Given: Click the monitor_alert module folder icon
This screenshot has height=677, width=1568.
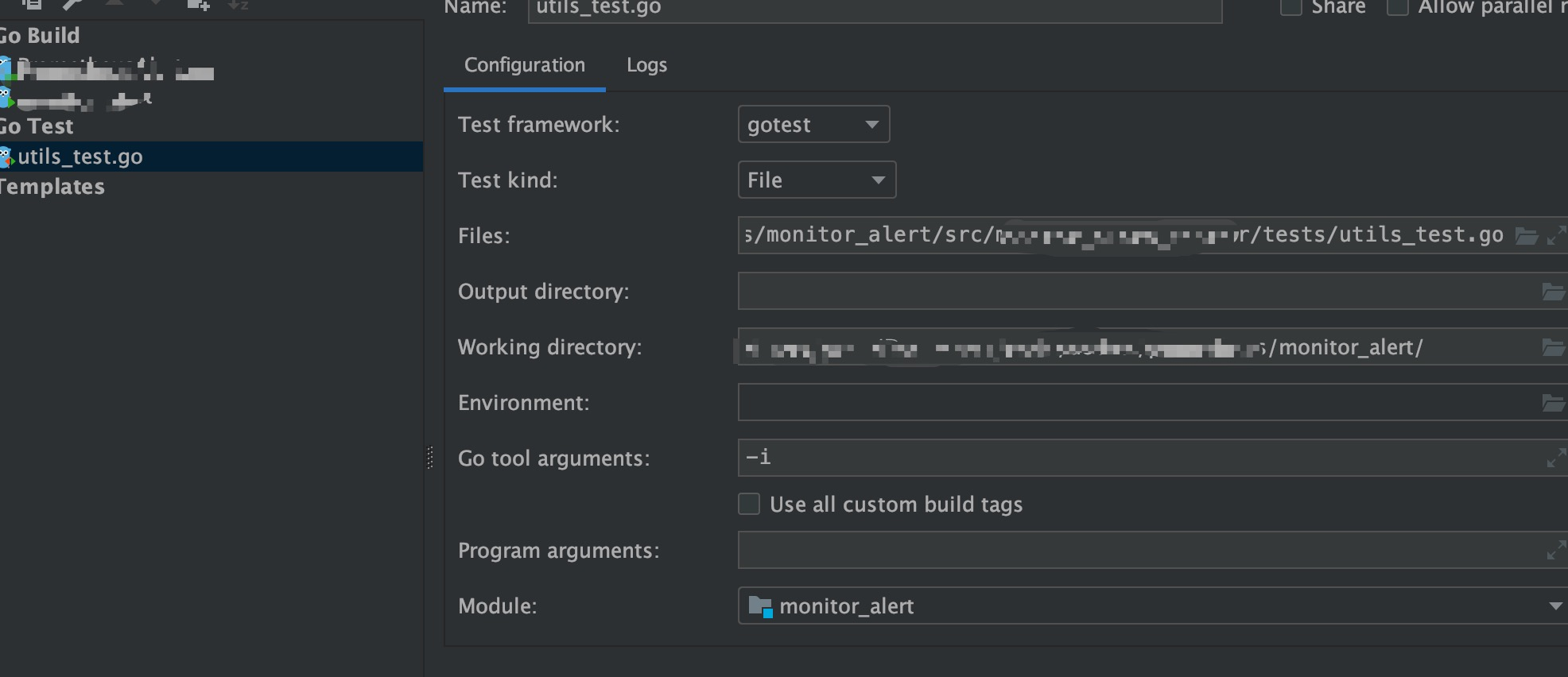Looking at the screenshot, I should tap(760, 606).
